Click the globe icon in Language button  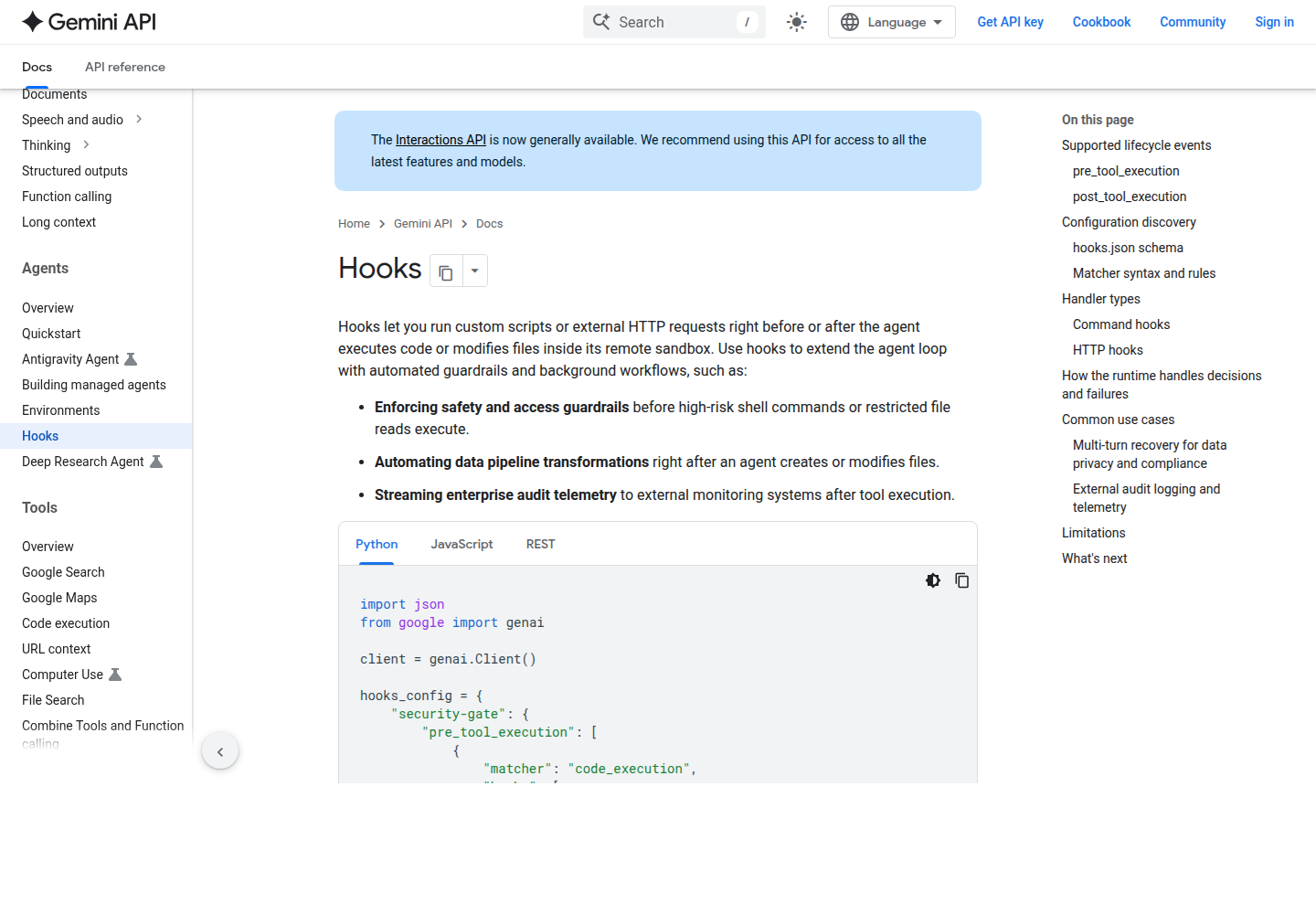tap(850, 22)
